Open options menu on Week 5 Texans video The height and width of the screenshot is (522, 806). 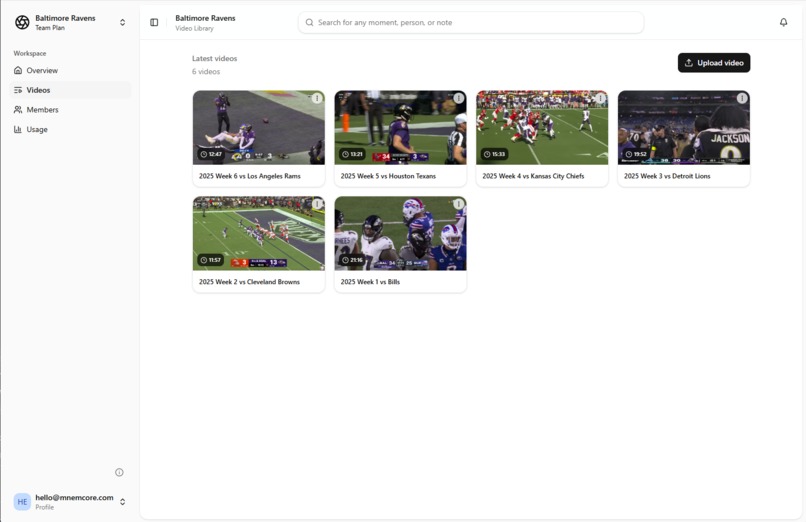pyautogui.click(x=459, y=98)
